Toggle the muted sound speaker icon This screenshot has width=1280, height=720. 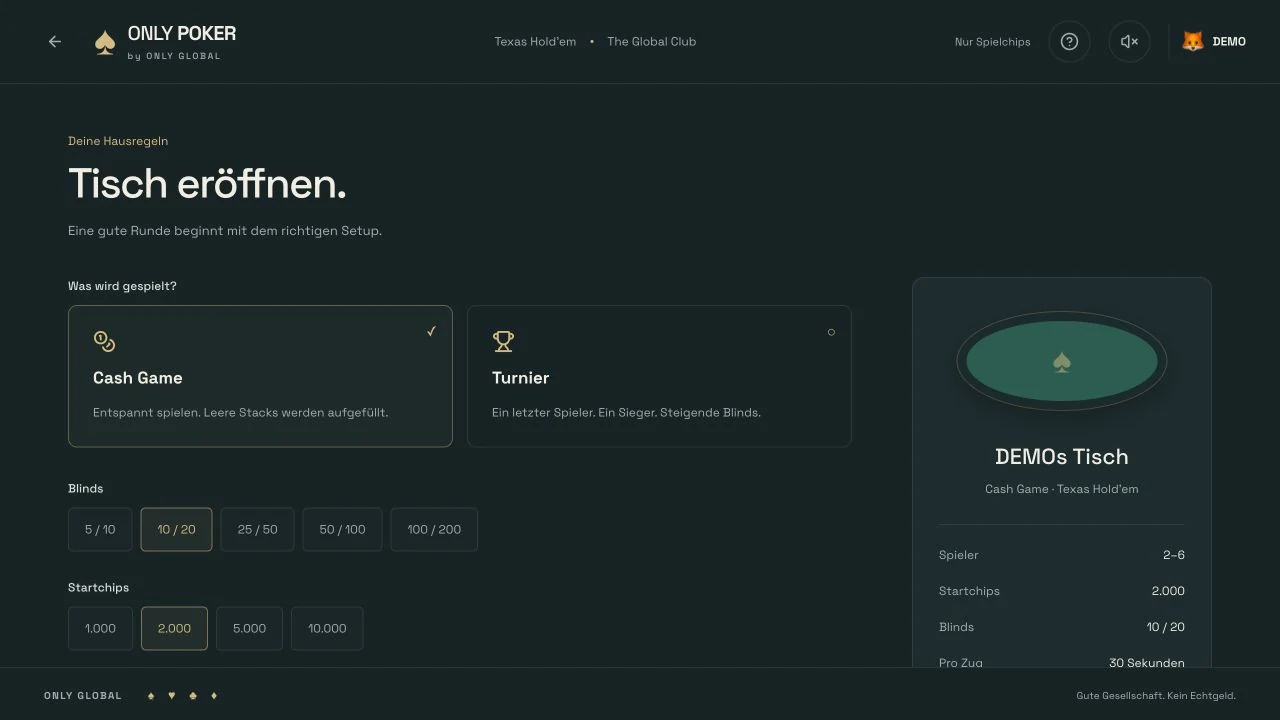click(1129, 42)
